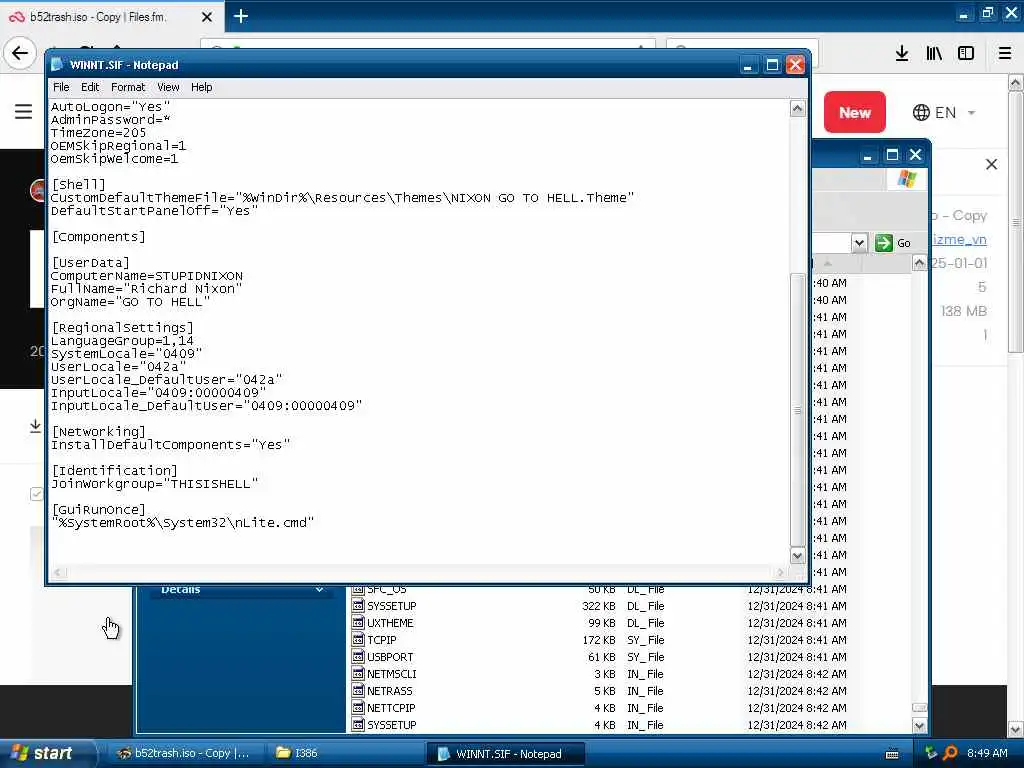
Task: Click the TCPIP file name
Action: [x=381, y=640]
